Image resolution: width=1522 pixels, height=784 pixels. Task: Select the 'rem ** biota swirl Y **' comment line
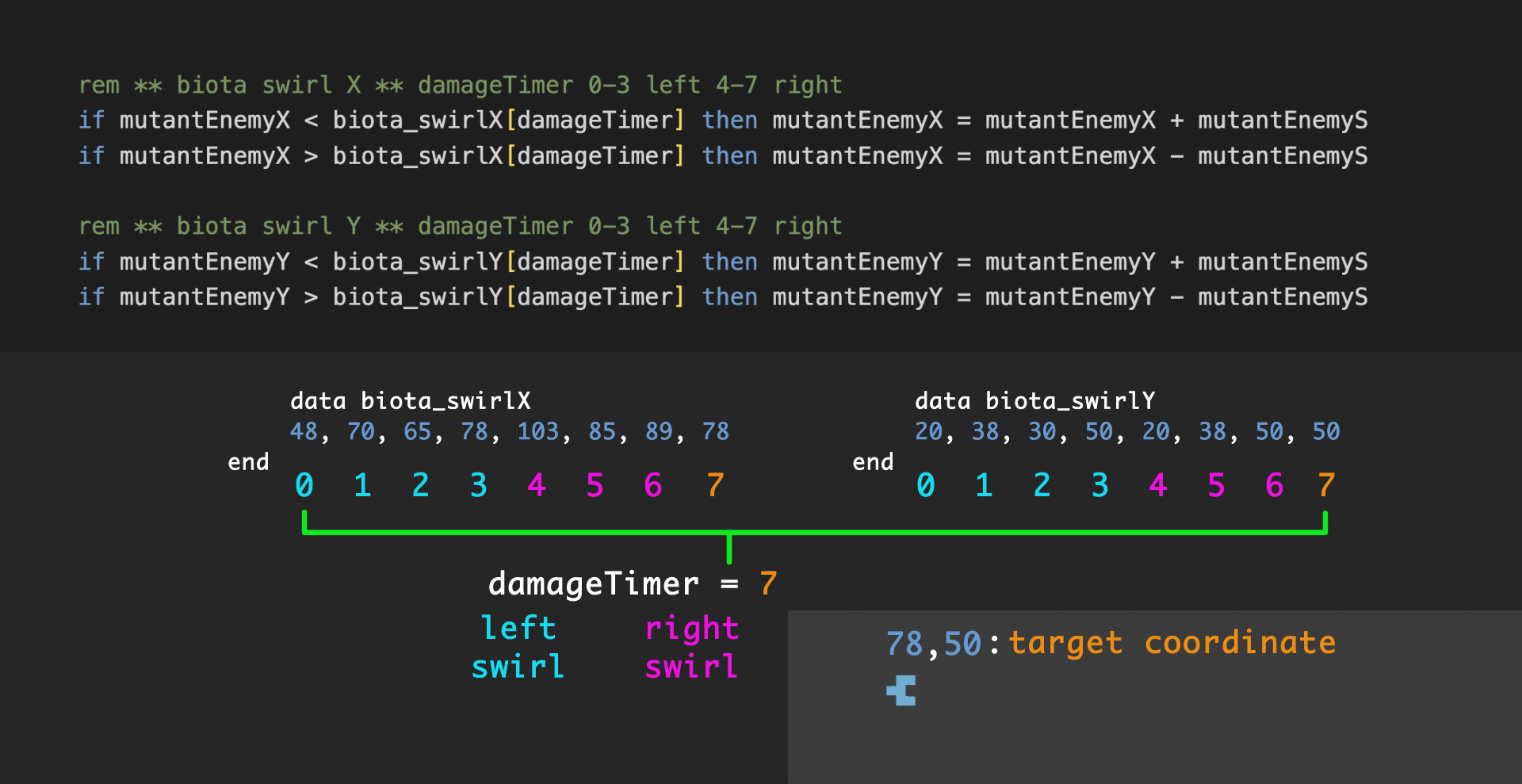(460, 226)
